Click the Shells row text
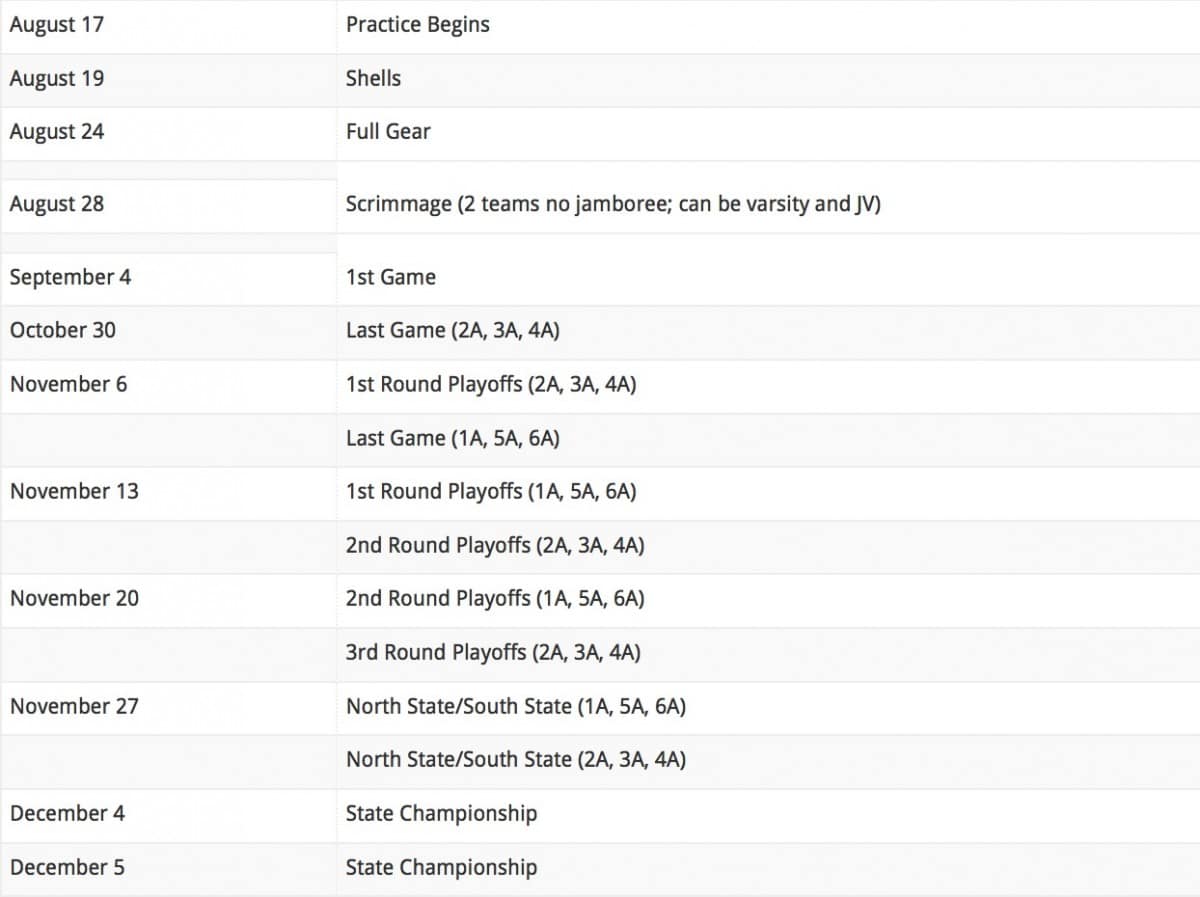Viewport: 1200px width, 897px height. click(x=373, y=78)
